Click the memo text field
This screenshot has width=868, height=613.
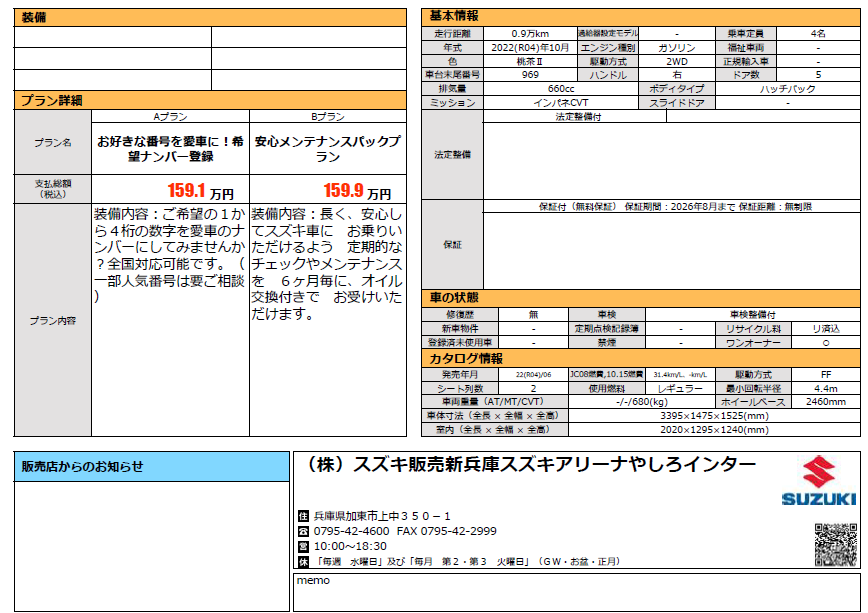click(576, 592)
